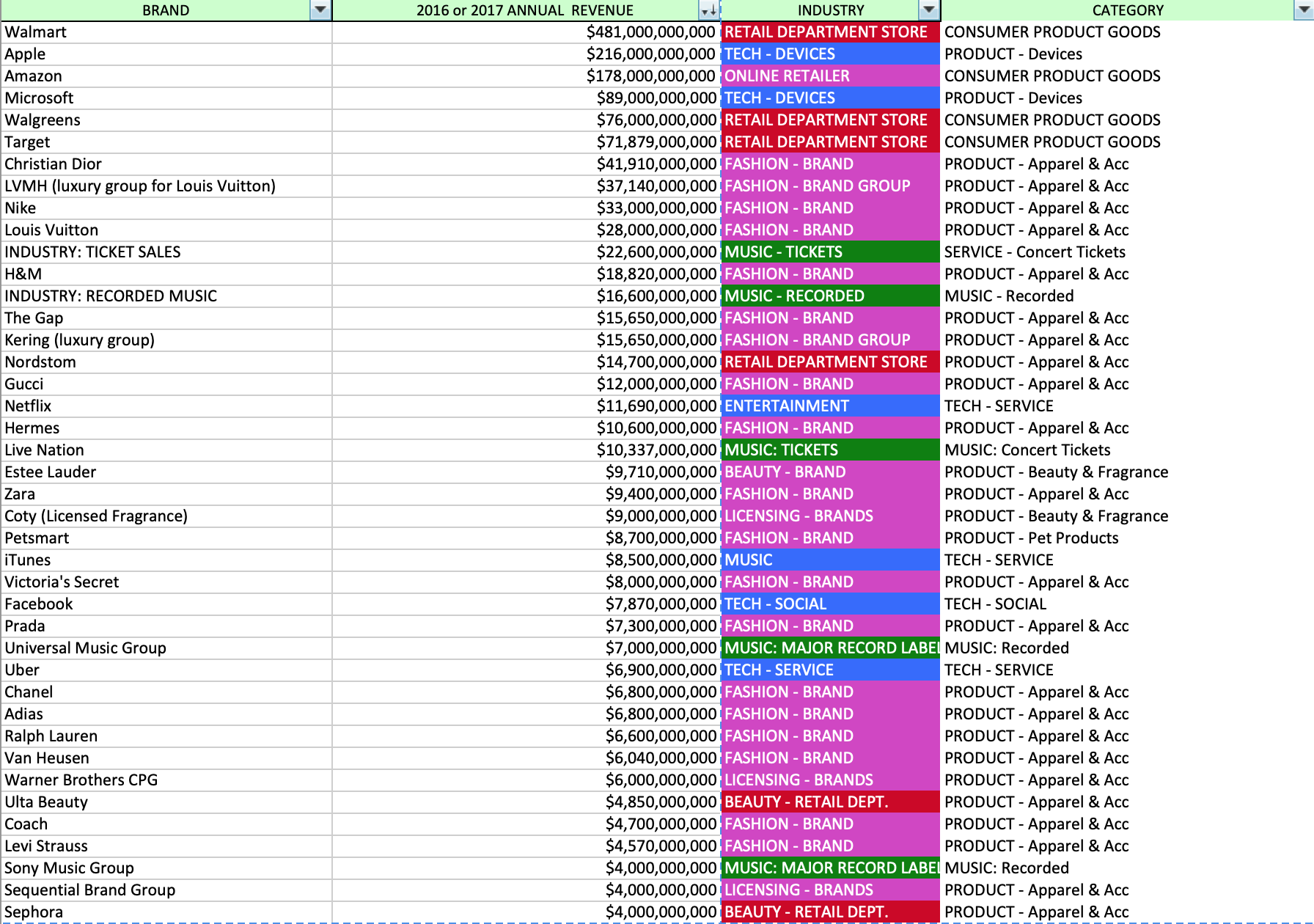
Task: Select the Hermes brand cell
Action: coord(166,428)
